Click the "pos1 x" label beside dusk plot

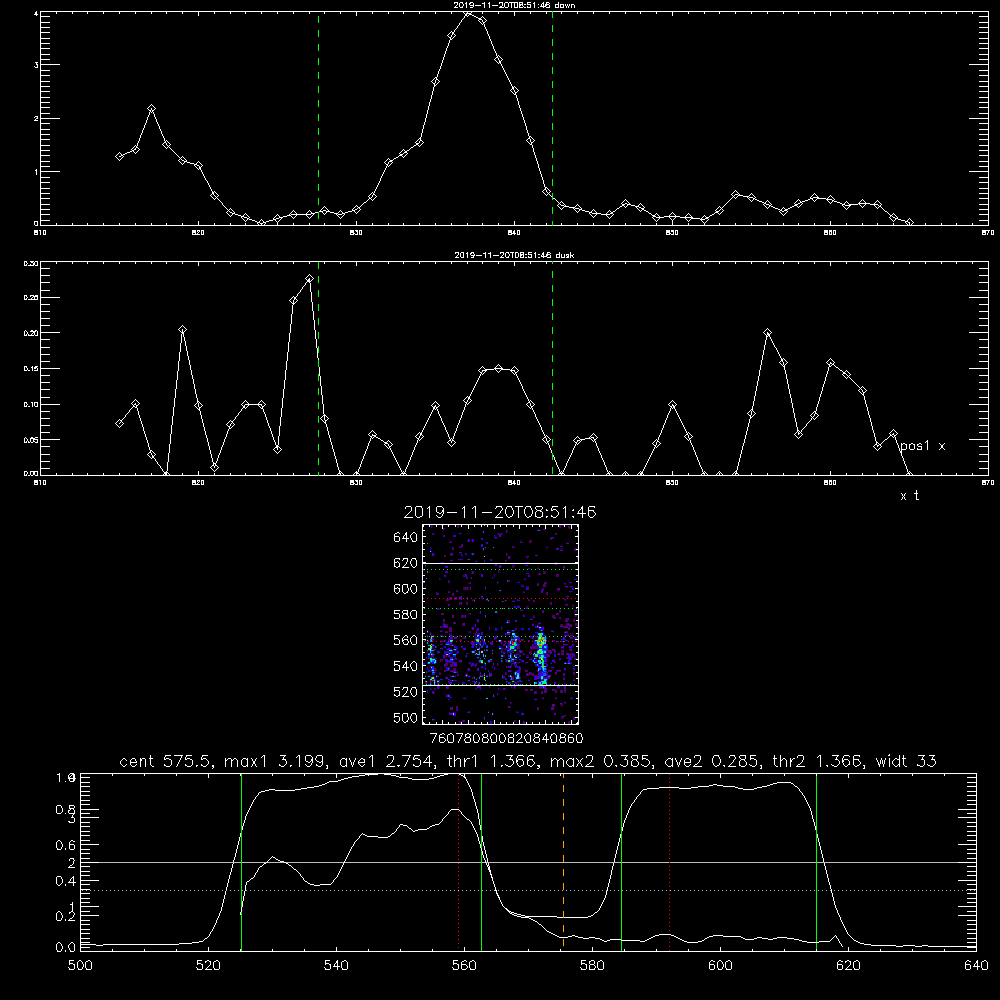[923, 446]
